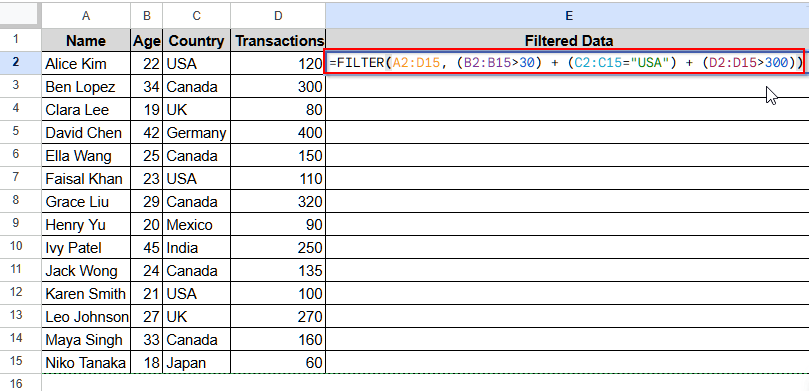Image resolution: width=809 pixels, height=391 pixels.
Task: Select row 2 header
Action: click(15, 62)
